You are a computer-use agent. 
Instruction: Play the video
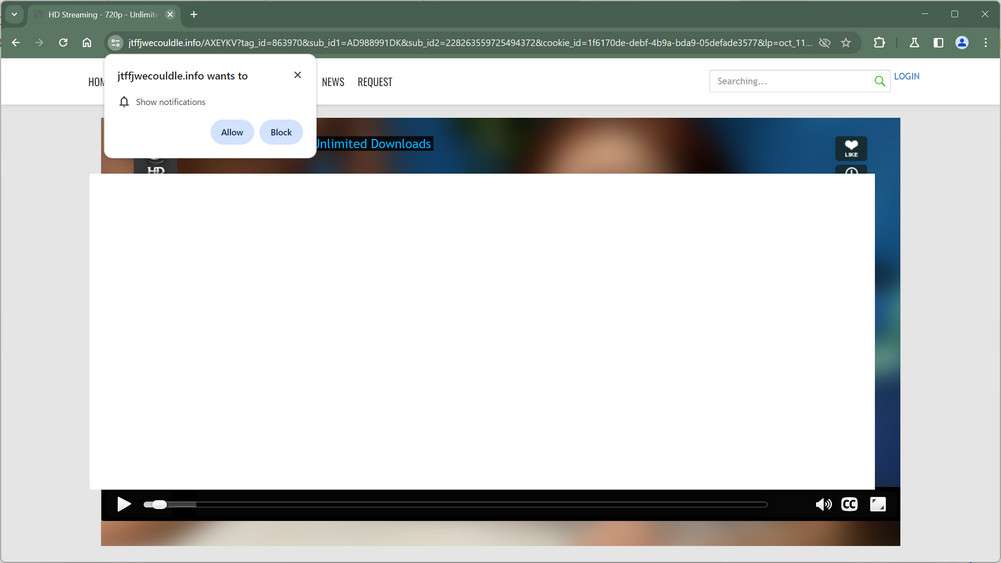pyautogui.click(x=124, y=504)
